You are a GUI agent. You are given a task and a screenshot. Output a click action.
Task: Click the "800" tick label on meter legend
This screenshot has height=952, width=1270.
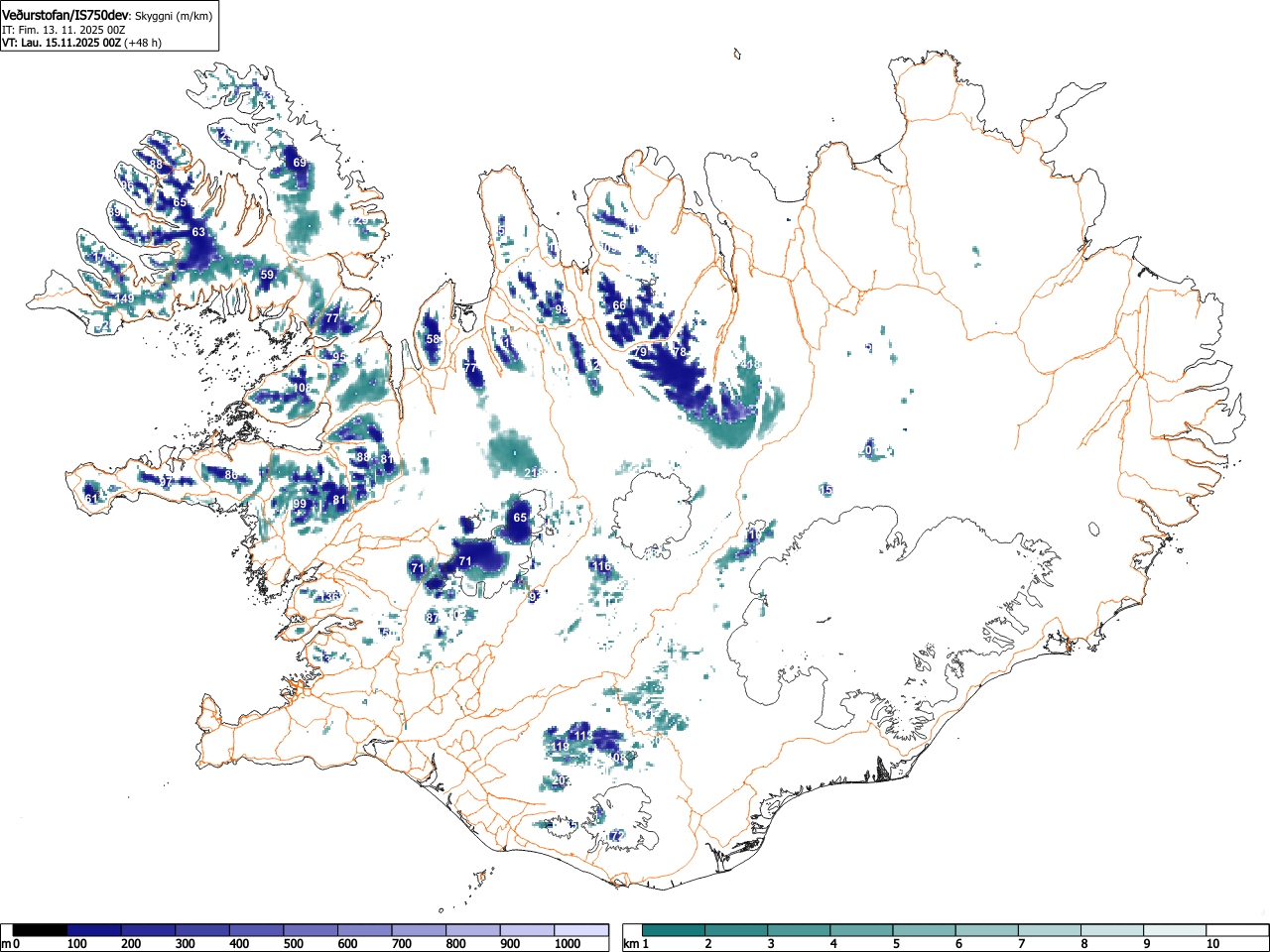click(x=455, y=944)
